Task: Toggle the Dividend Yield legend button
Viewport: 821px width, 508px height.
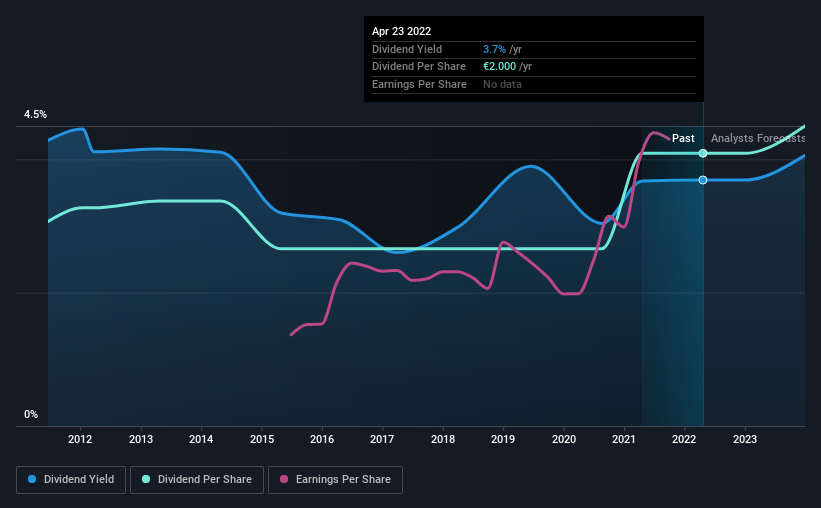Action: [71, 480]
